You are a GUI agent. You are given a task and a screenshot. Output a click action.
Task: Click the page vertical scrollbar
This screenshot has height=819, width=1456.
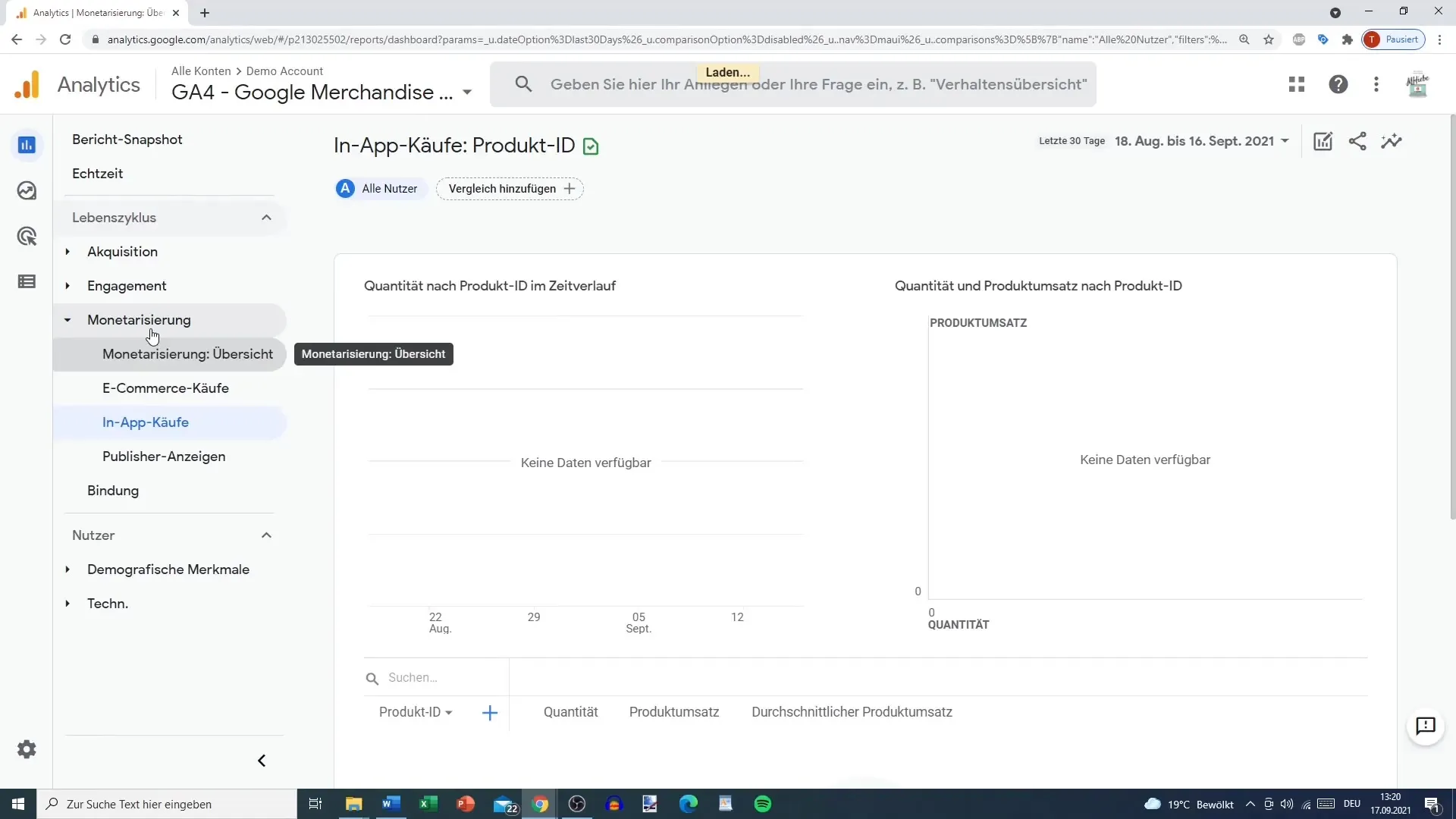coord(1452,318)
